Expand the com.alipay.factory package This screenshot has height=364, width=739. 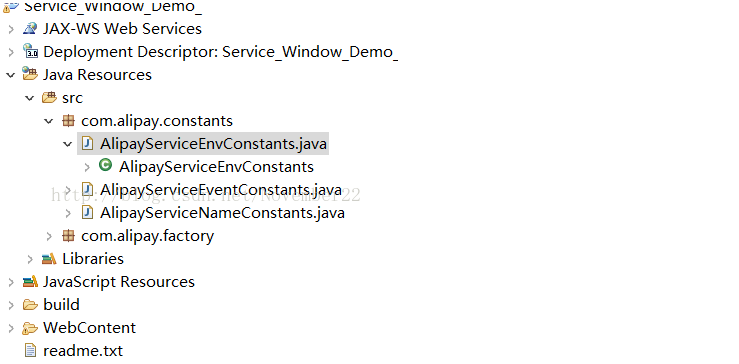tap(49, 236)
